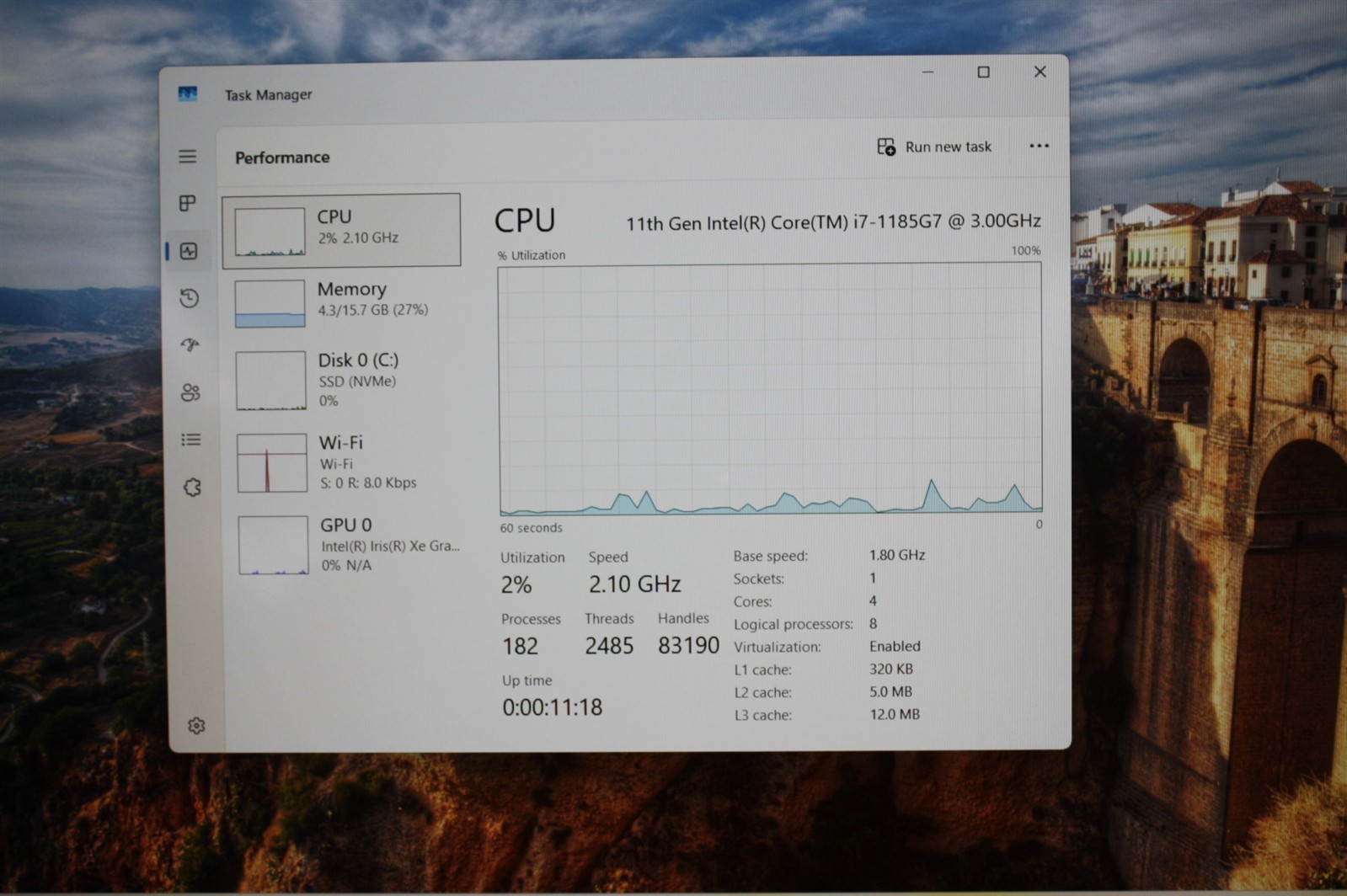Click the L2 cache 5.0 MB value
Viewport: 1347px width, 896px height.
(x=890, y=691)
